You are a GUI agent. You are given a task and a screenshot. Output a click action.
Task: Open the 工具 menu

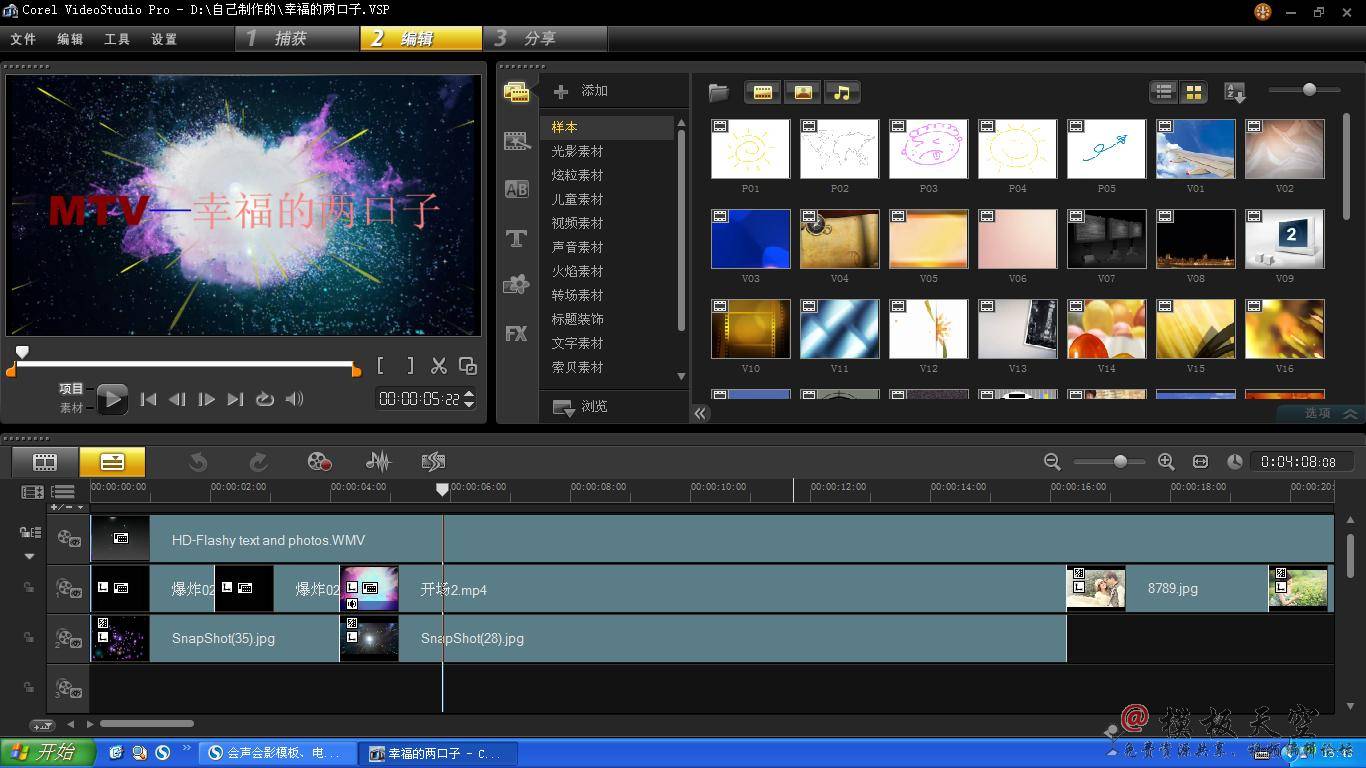click(117, 39)
